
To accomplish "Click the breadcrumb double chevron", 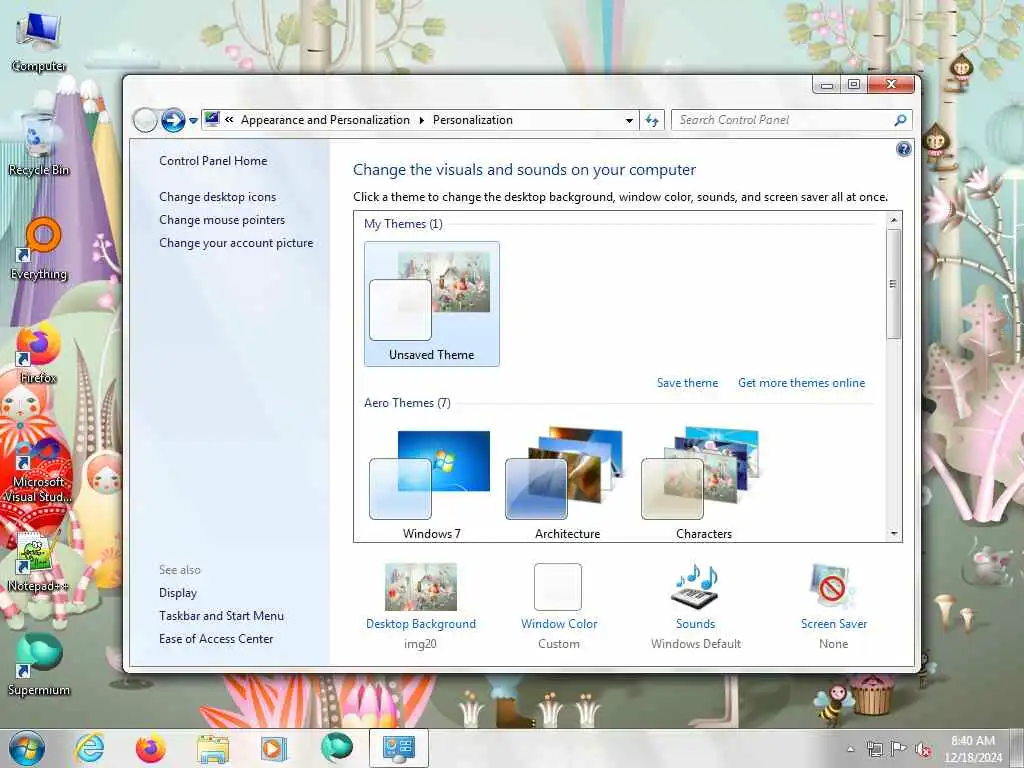I will [229, 120].
